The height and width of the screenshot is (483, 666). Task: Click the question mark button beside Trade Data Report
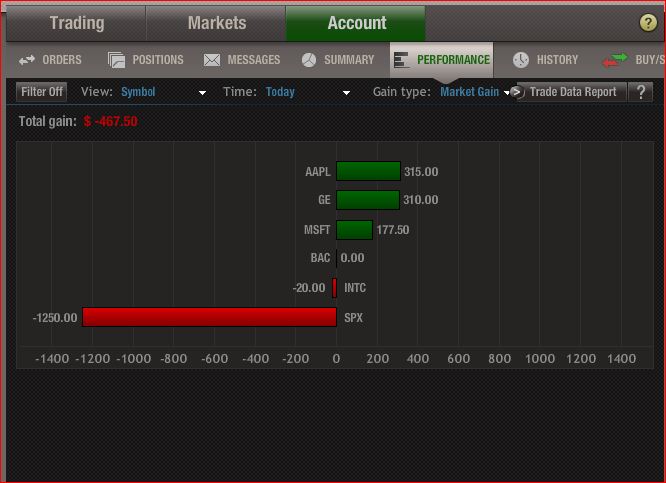641,92
